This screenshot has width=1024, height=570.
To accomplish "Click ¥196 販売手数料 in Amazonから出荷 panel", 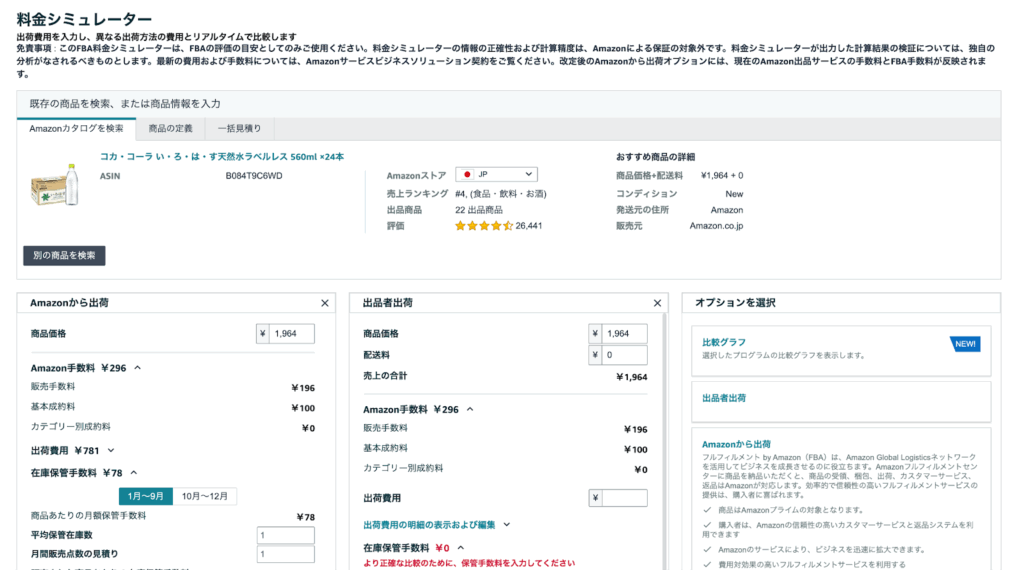I will (x=303, y=388).
